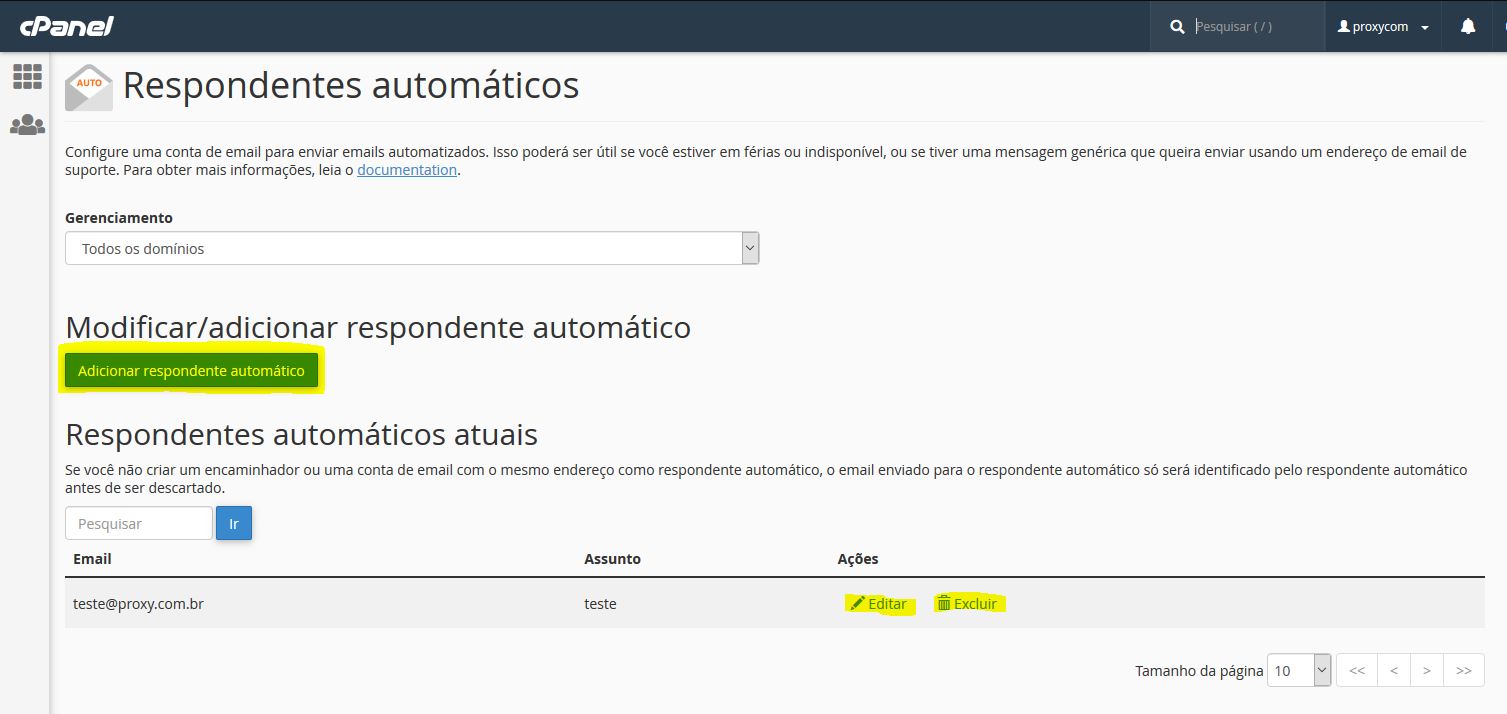Image resolution: width=1507 pixels, height=714 pixels.
Task: Select the teste@proxy.com.br email cell
Action: [x=138, y=604]
